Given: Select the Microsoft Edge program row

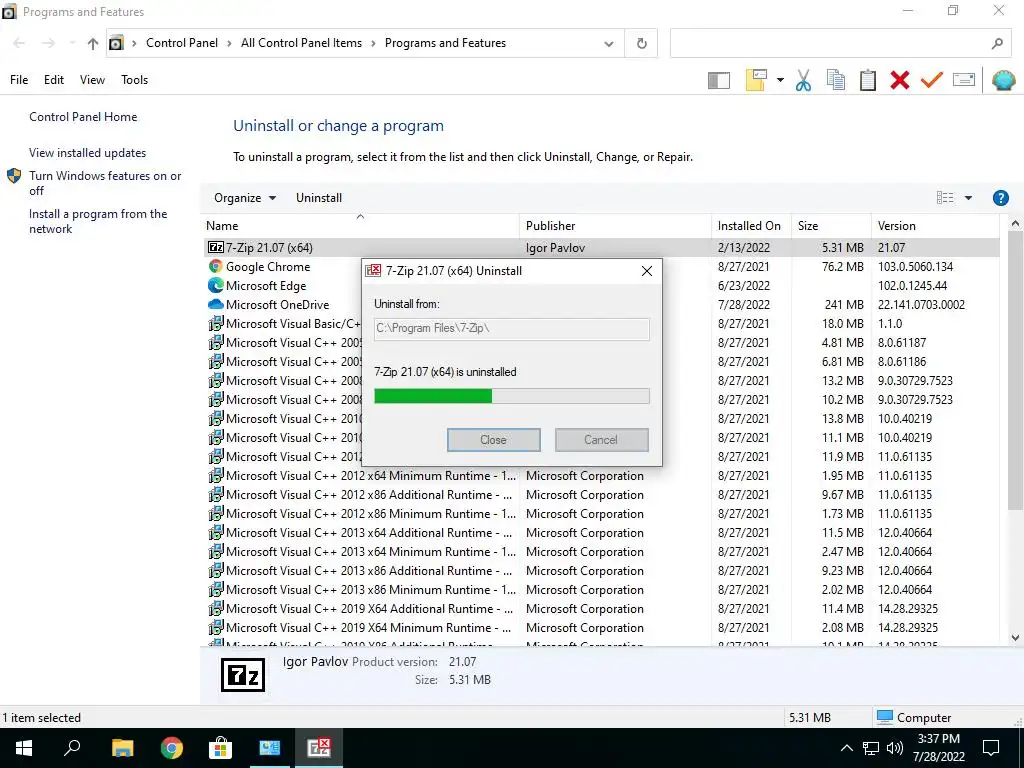Looking at the screenshot, I should (x=600, y=285).
